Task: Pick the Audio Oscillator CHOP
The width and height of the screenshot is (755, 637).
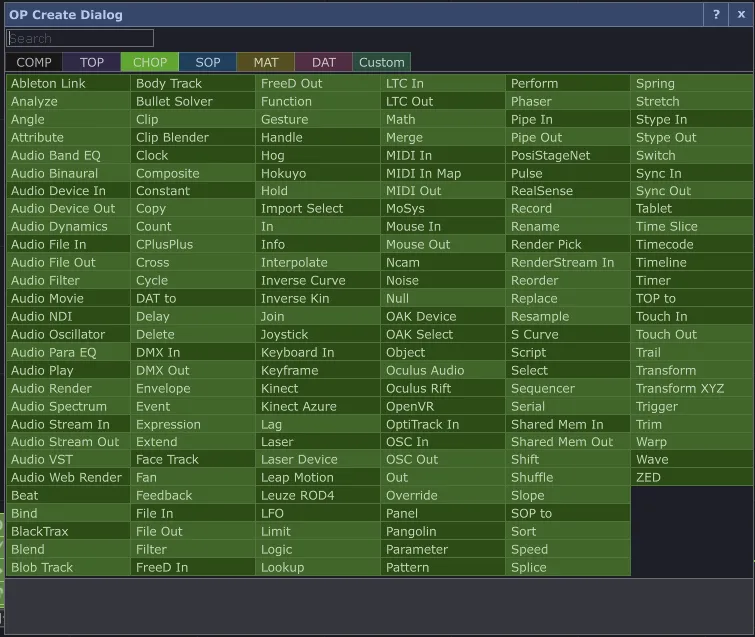Action: click(68, 334)
